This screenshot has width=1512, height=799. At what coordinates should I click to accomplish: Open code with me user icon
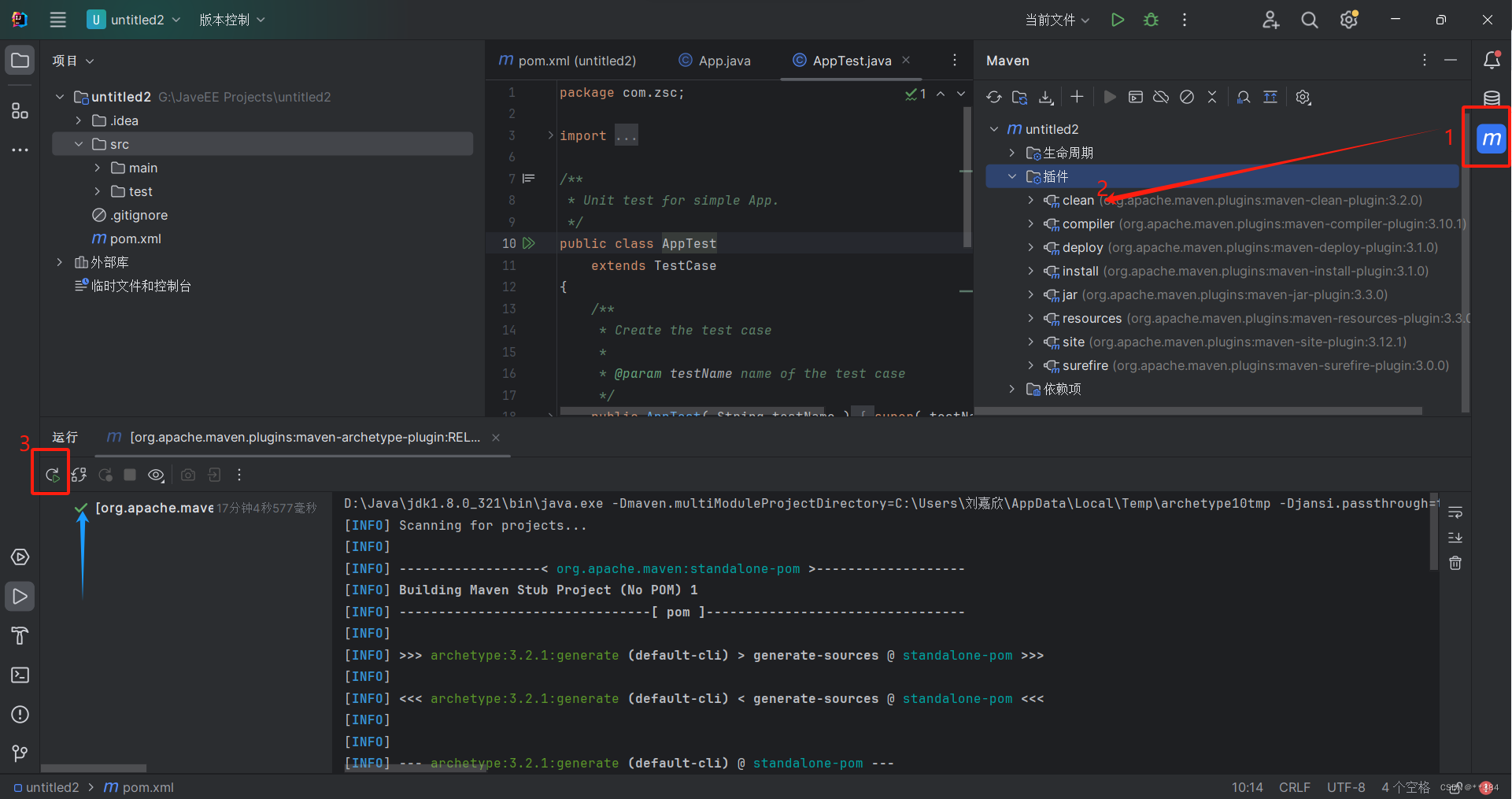click(x=1270, y=20)
